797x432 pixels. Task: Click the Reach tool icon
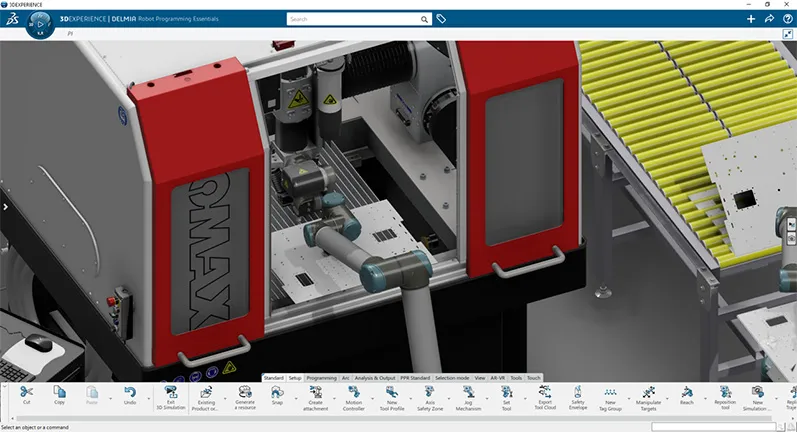[687, 392]
